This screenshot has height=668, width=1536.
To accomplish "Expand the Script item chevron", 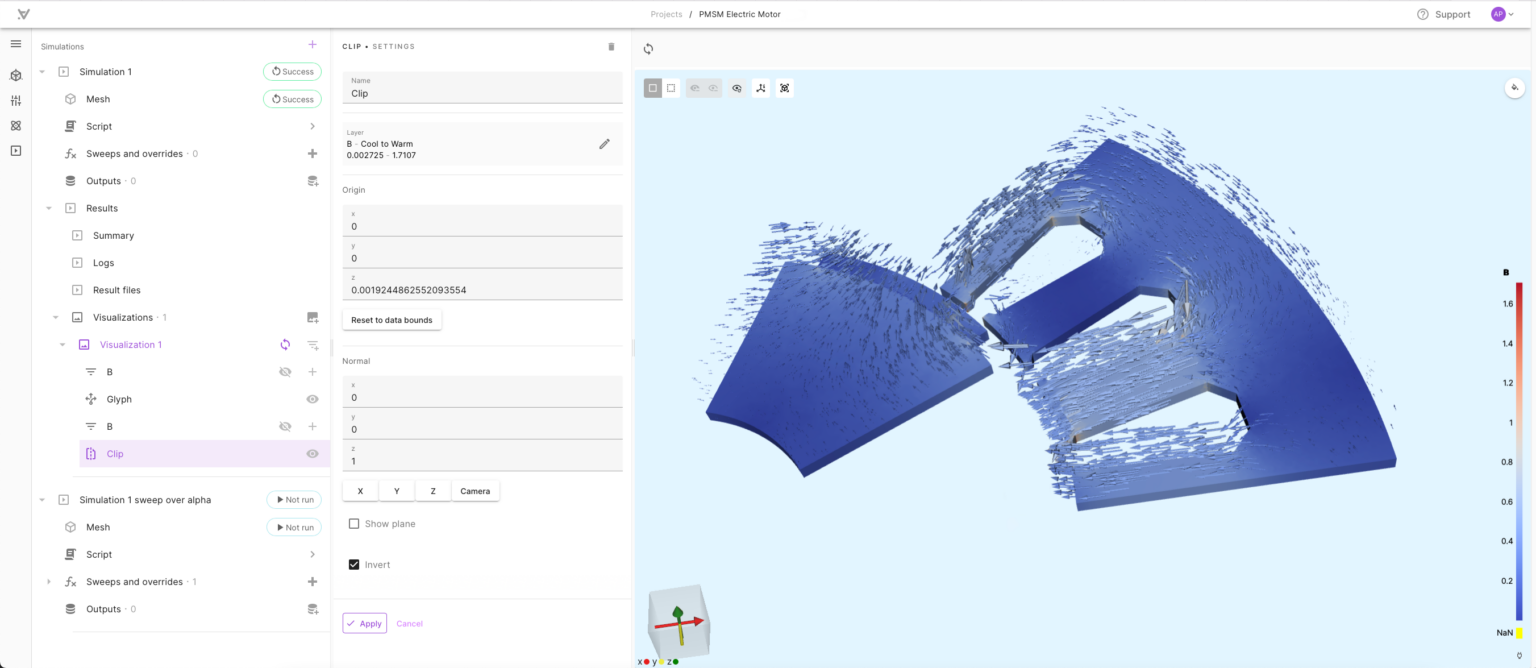I will click(312, 126).
